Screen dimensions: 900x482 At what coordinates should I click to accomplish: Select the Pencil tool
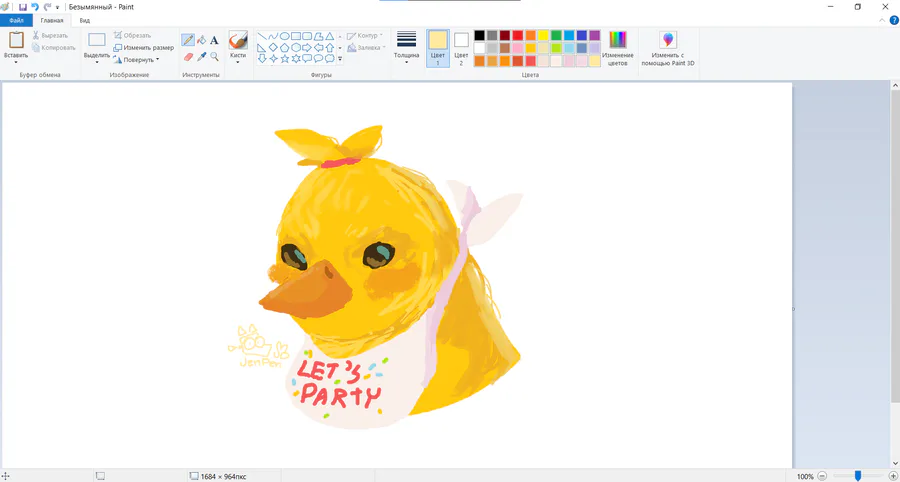188,40
